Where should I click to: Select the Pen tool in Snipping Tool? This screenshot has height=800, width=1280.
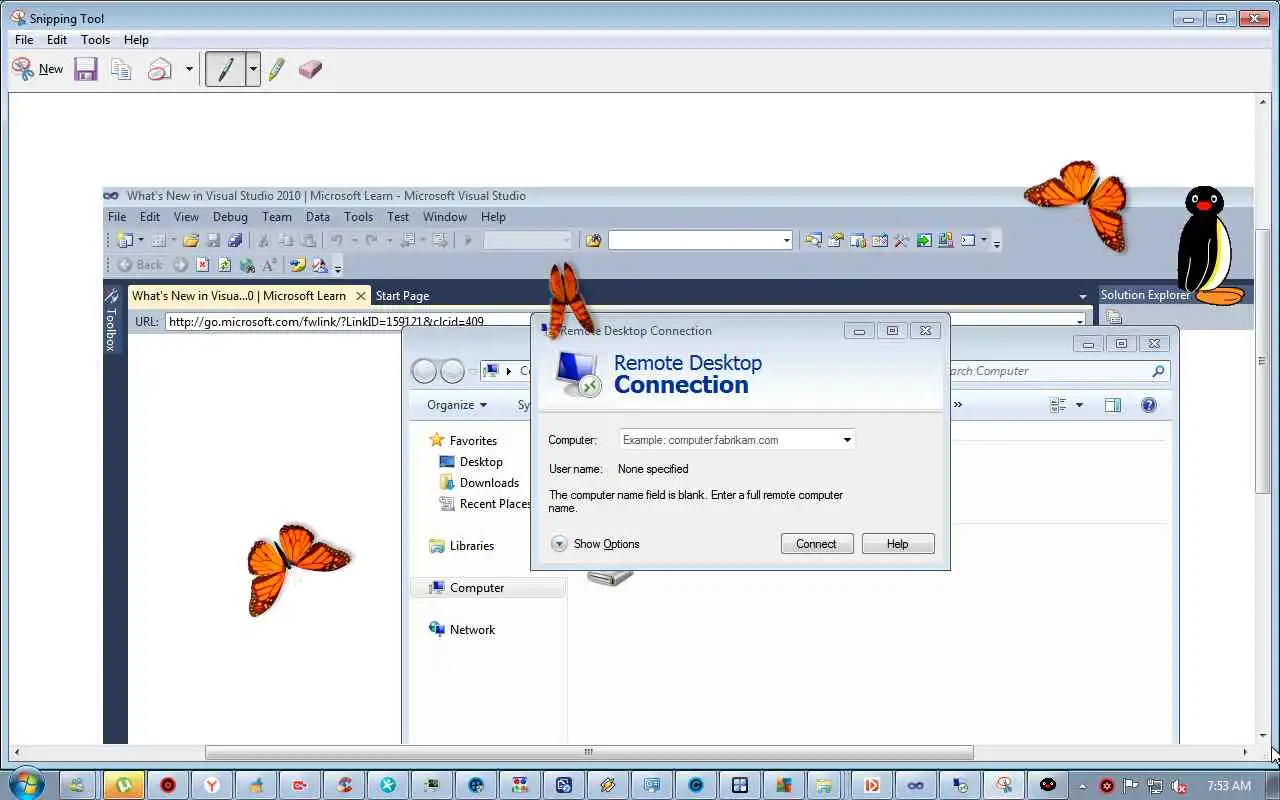point(226,69)
